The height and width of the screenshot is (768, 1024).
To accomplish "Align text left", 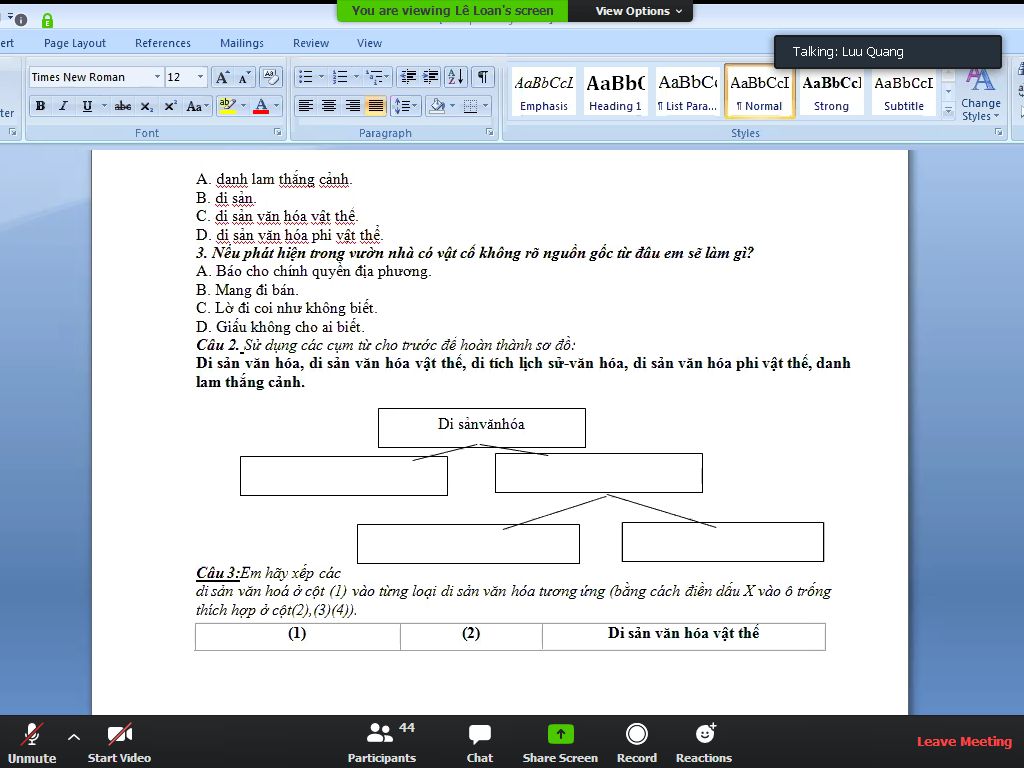I will coord(306,106).
